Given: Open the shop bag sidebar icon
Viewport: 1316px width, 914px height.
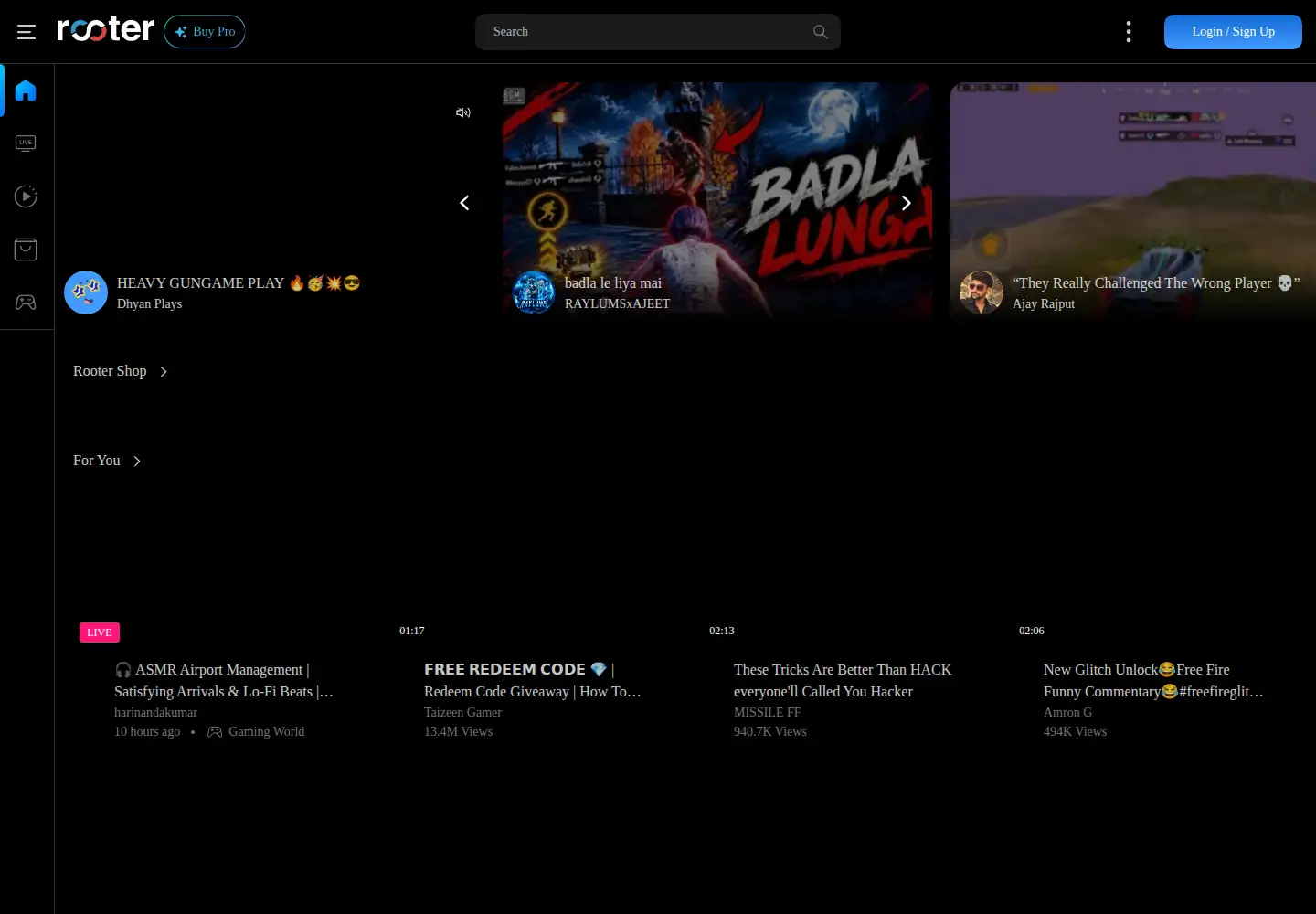Looking at the screenshot, I should pos(26,250).
